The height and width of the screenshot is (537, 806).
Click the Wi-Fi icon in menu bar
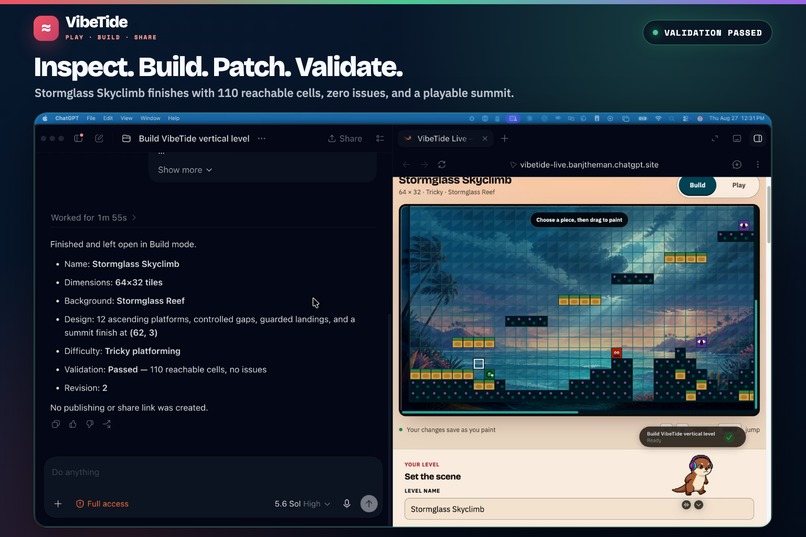point(658,118)
